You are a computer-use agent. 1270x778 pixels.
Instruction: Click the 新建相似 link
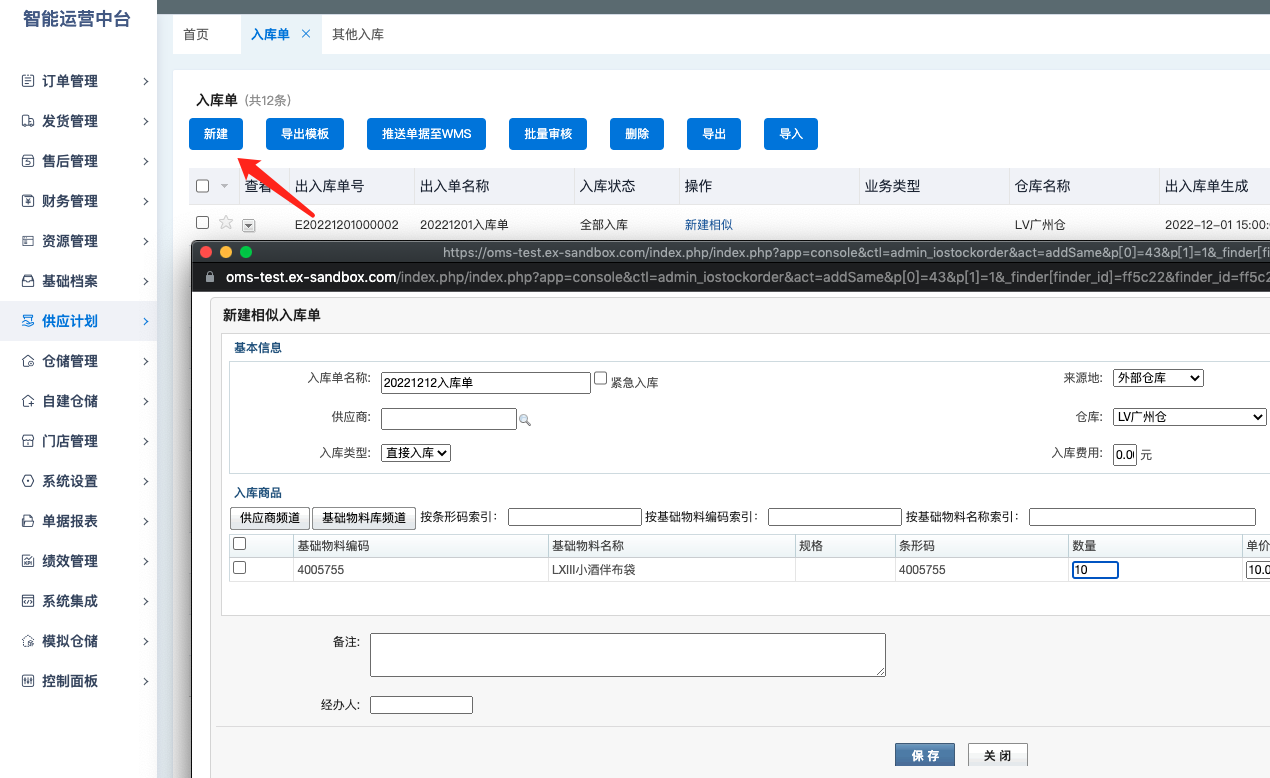pos(709,225)
